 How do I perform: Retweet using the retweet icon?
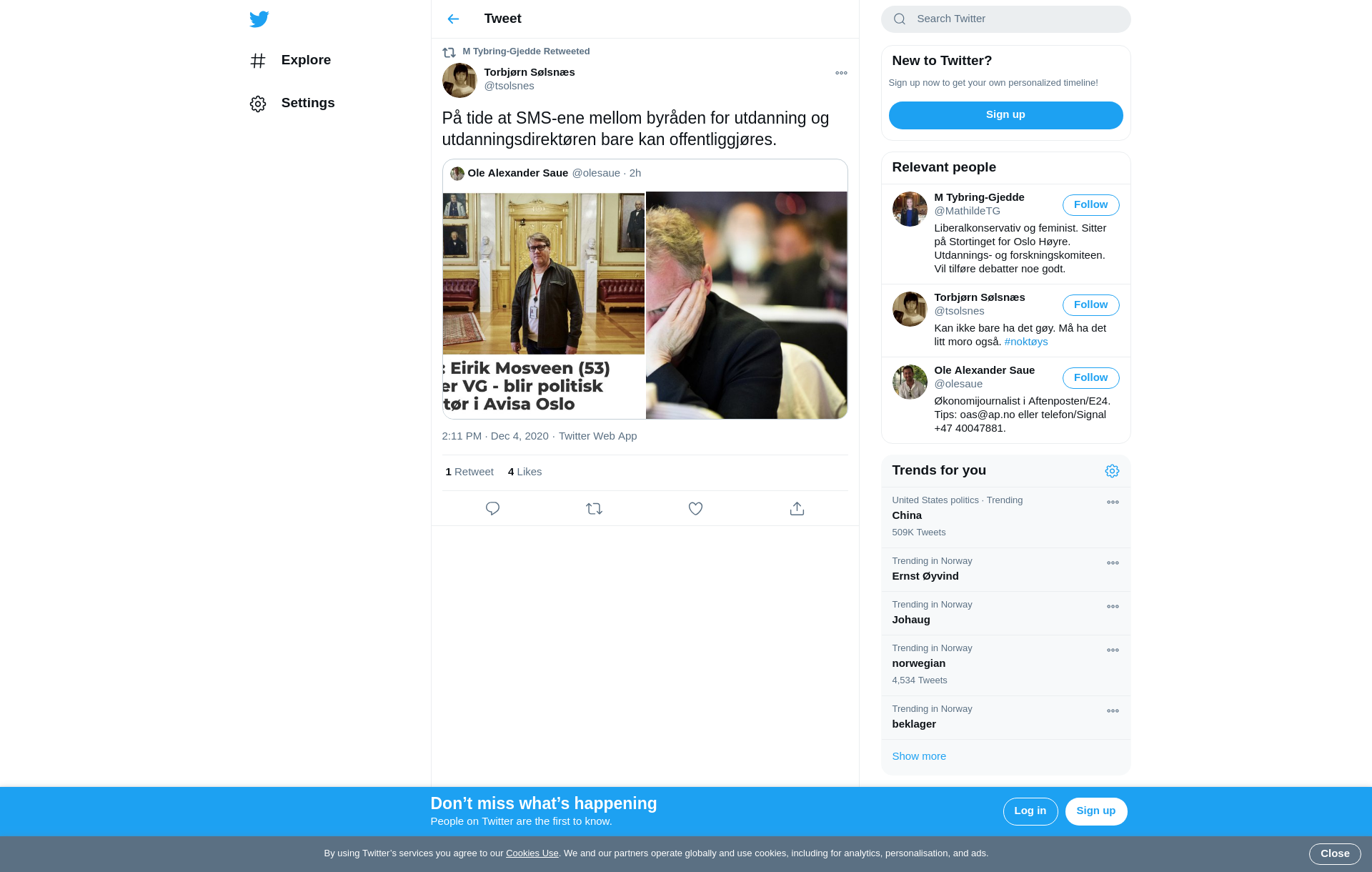(x=594, y=509)
